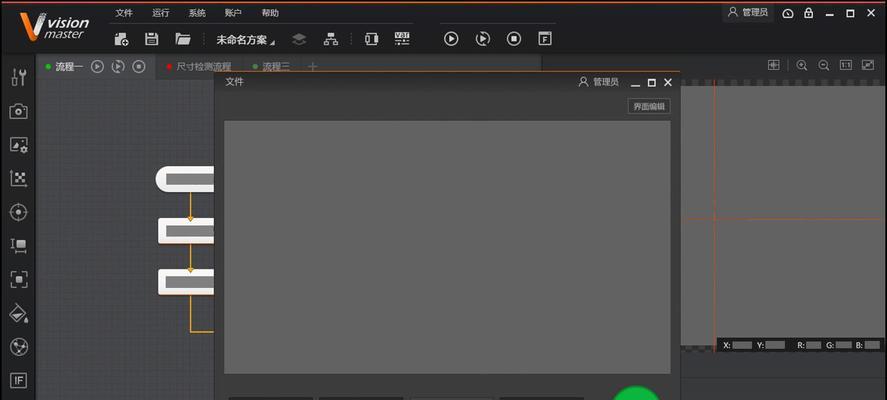Click 管理员 user in the dialog header
The width and height of the screenshot is (887, 400).
coord(598,82)
